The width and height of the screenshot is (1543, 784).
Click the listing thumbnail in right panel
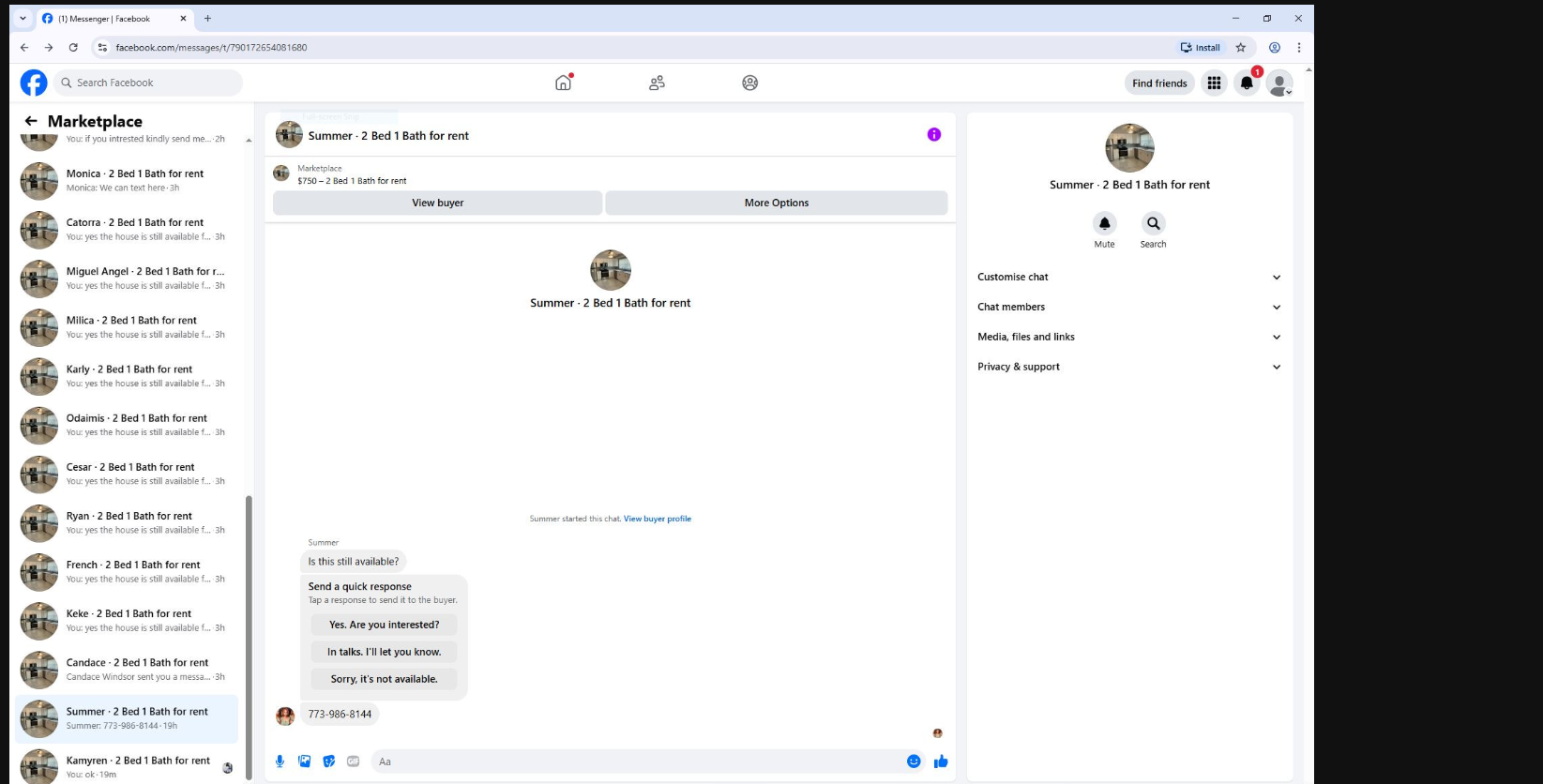[x=1129, y=147]
